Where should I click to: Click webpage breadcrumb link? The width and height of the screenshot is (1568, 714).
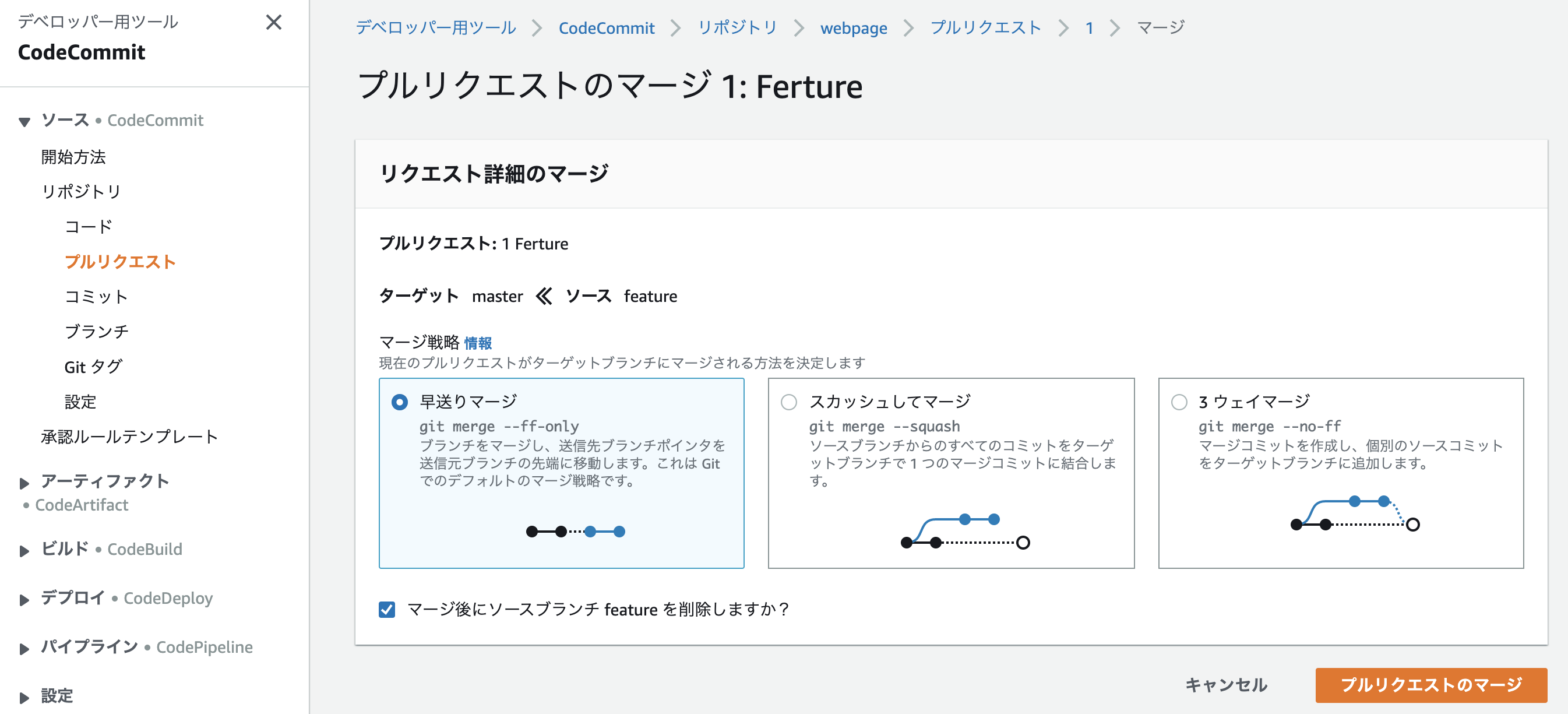pyautogui.click(x=854, y=27)
